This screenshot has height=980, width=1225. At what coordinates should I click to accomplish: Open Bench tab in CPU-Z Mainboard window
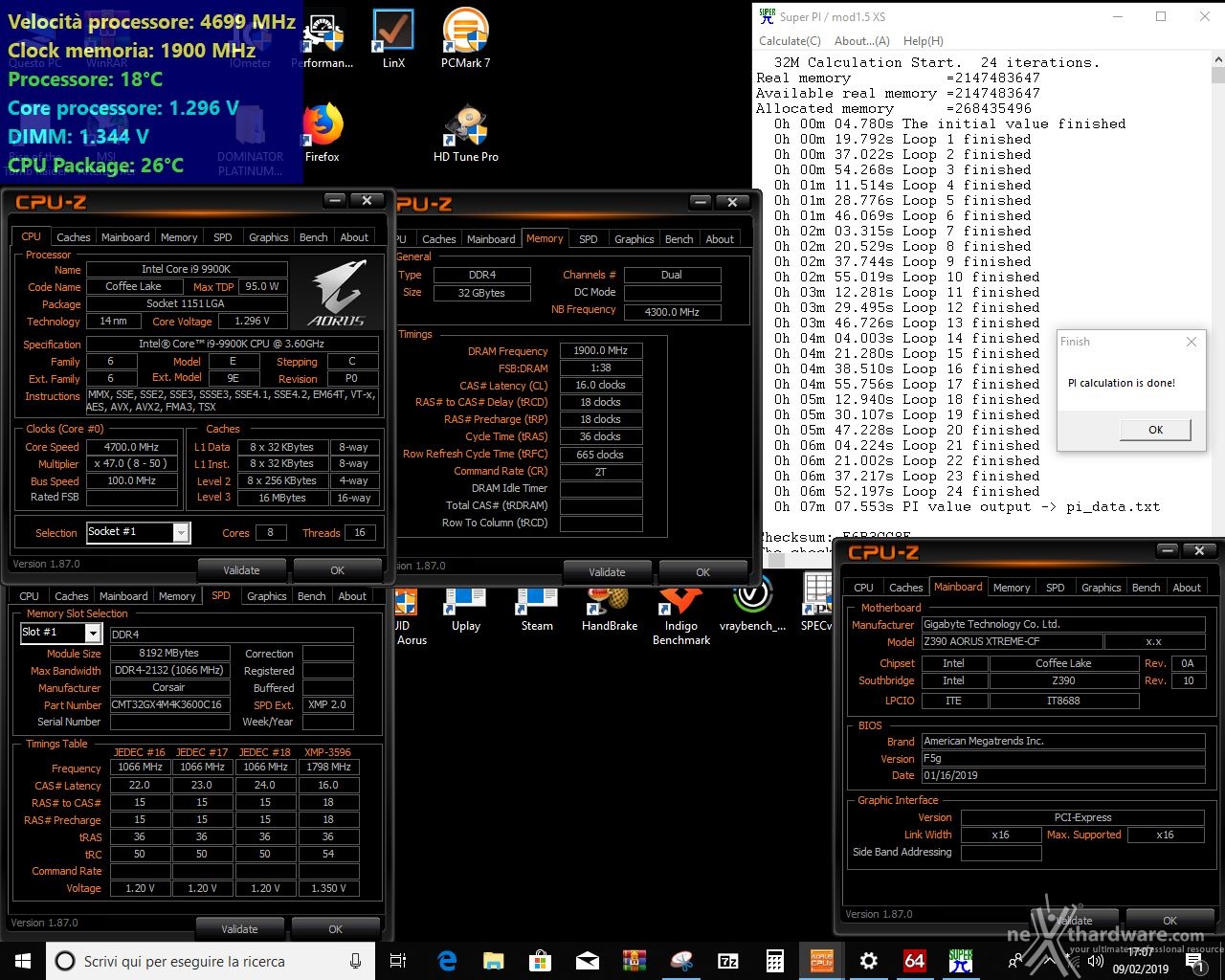(x=1146, y=588)
